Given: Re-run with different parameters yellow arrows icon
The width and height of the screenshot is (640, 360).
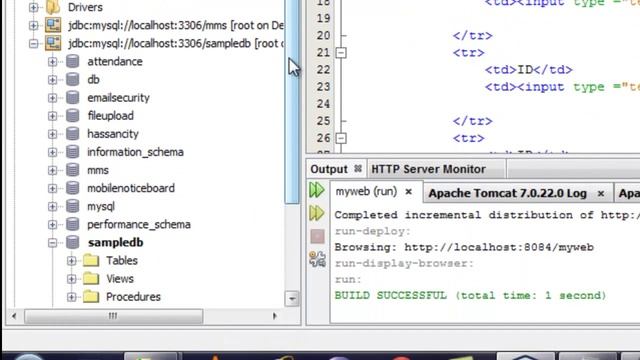Looking at the screenshot, I should [x=317, y=213].
